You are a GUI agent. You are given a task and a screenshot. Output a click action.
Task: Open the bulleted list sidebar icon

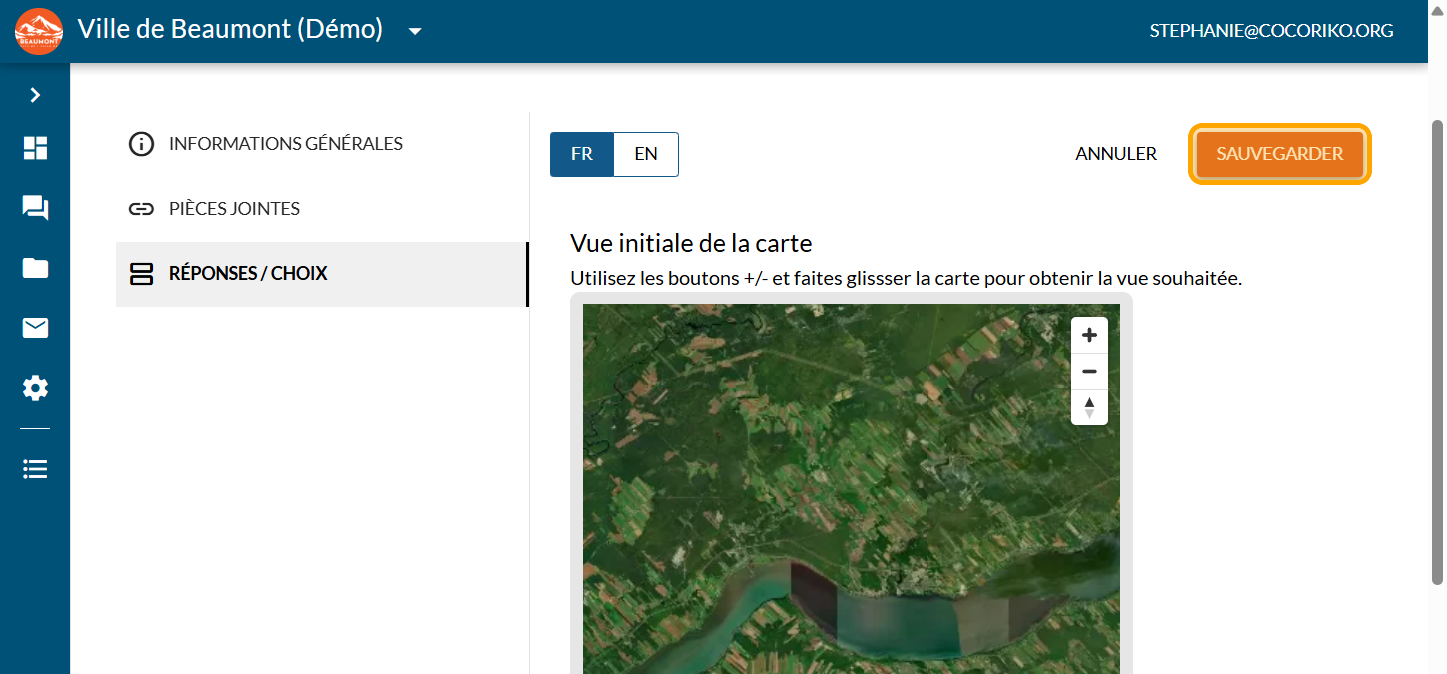(35, 469)
